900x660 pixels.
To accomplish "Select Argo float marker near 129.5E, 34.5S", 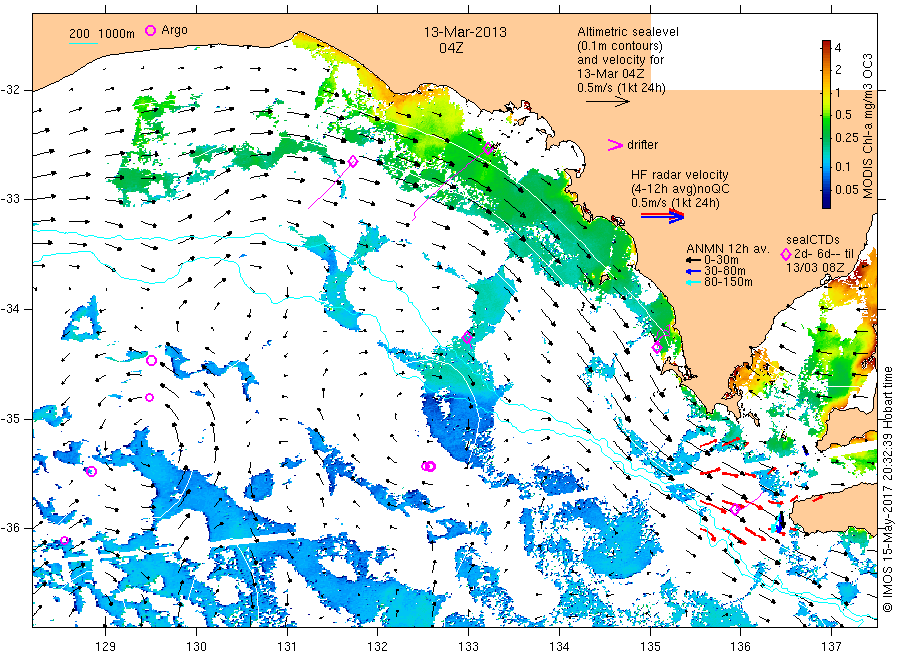I will [152, 360].
